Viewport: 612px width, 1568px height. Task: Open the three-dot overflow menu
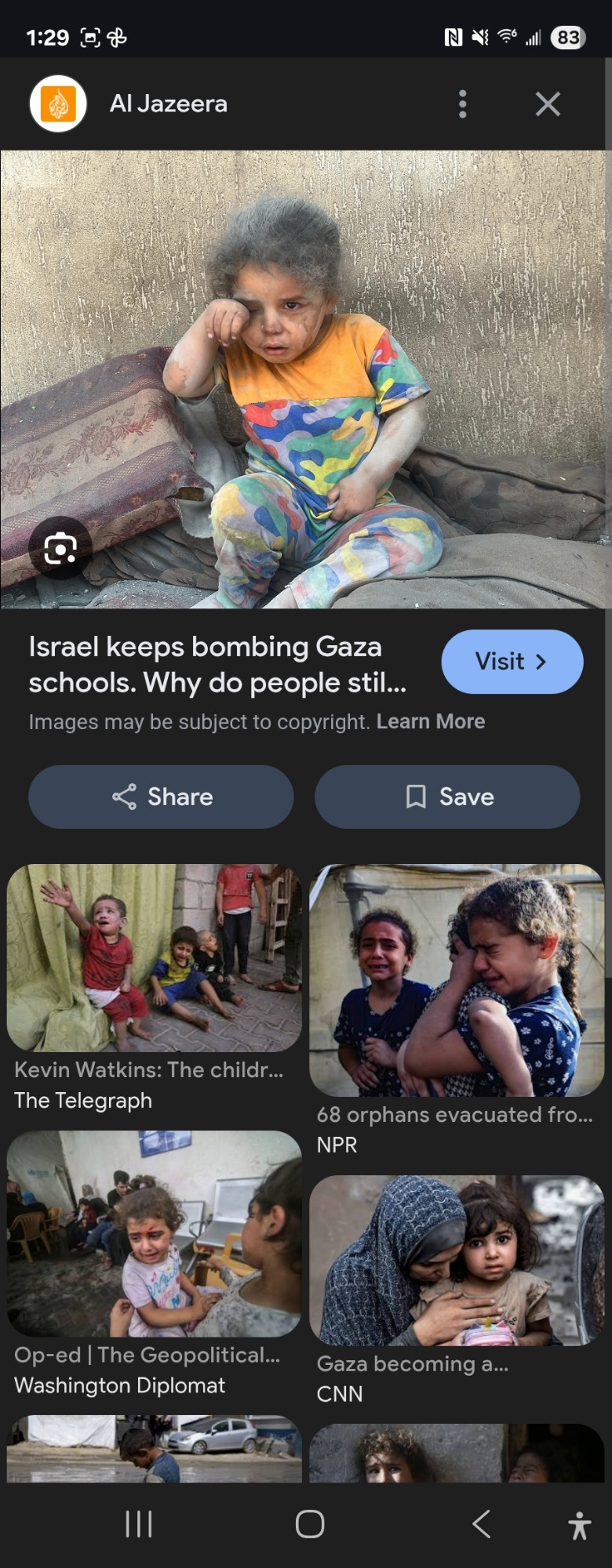click(x=463, y=103)
